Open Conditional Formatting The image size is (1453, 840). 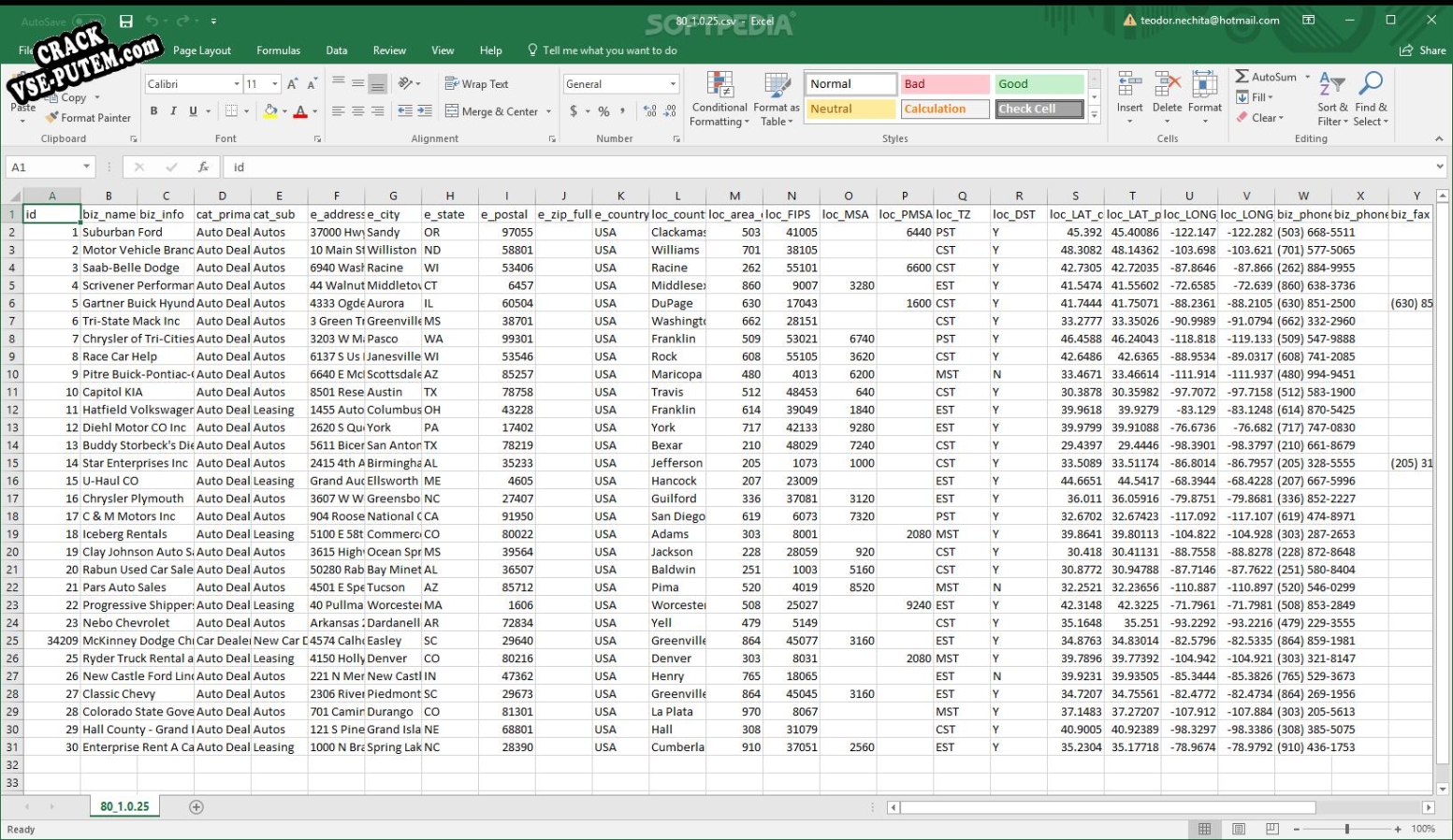(719, 99)
